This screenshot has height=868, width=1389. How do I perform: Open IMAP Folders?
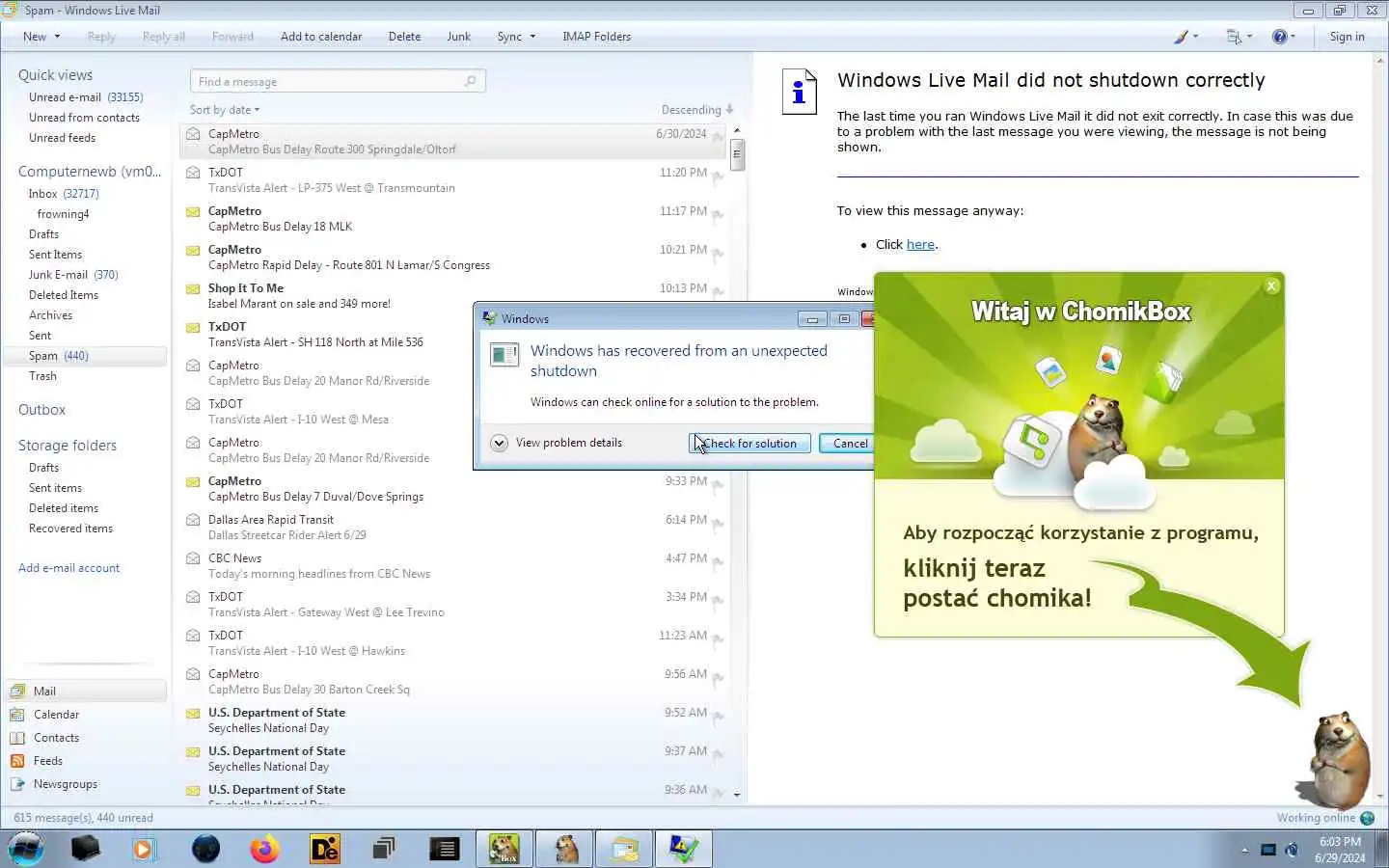pos(596,37)
